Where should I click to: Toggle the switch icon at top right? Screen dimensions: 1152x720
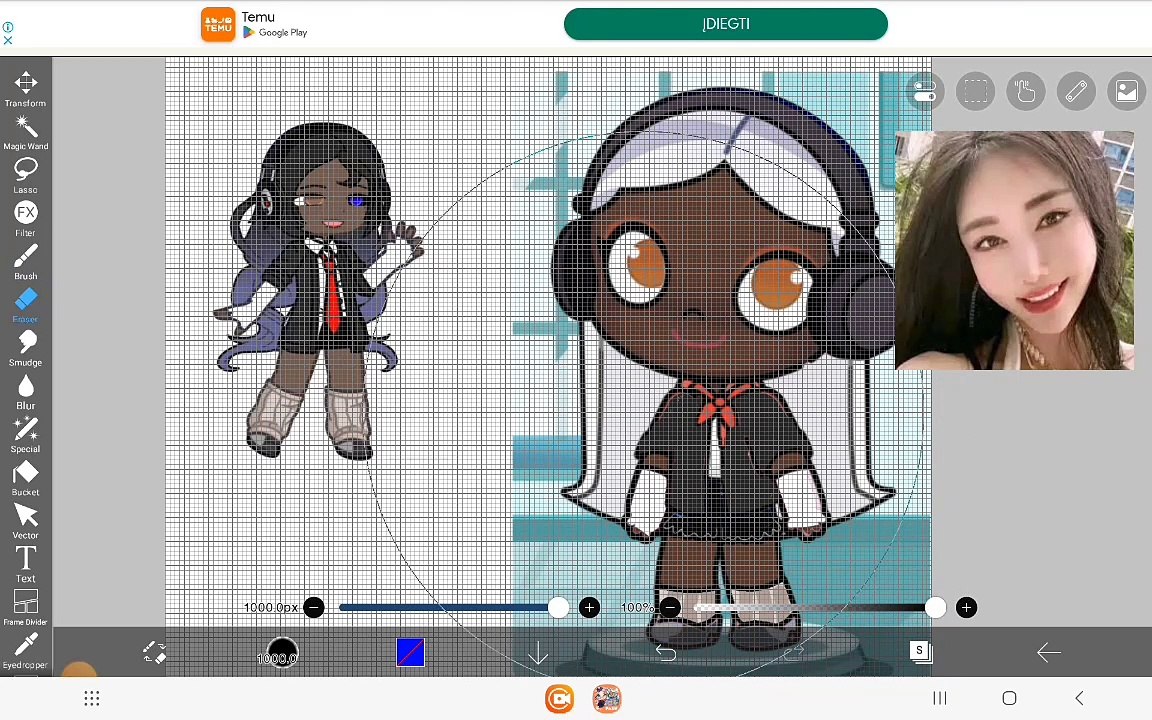point(924,92)
